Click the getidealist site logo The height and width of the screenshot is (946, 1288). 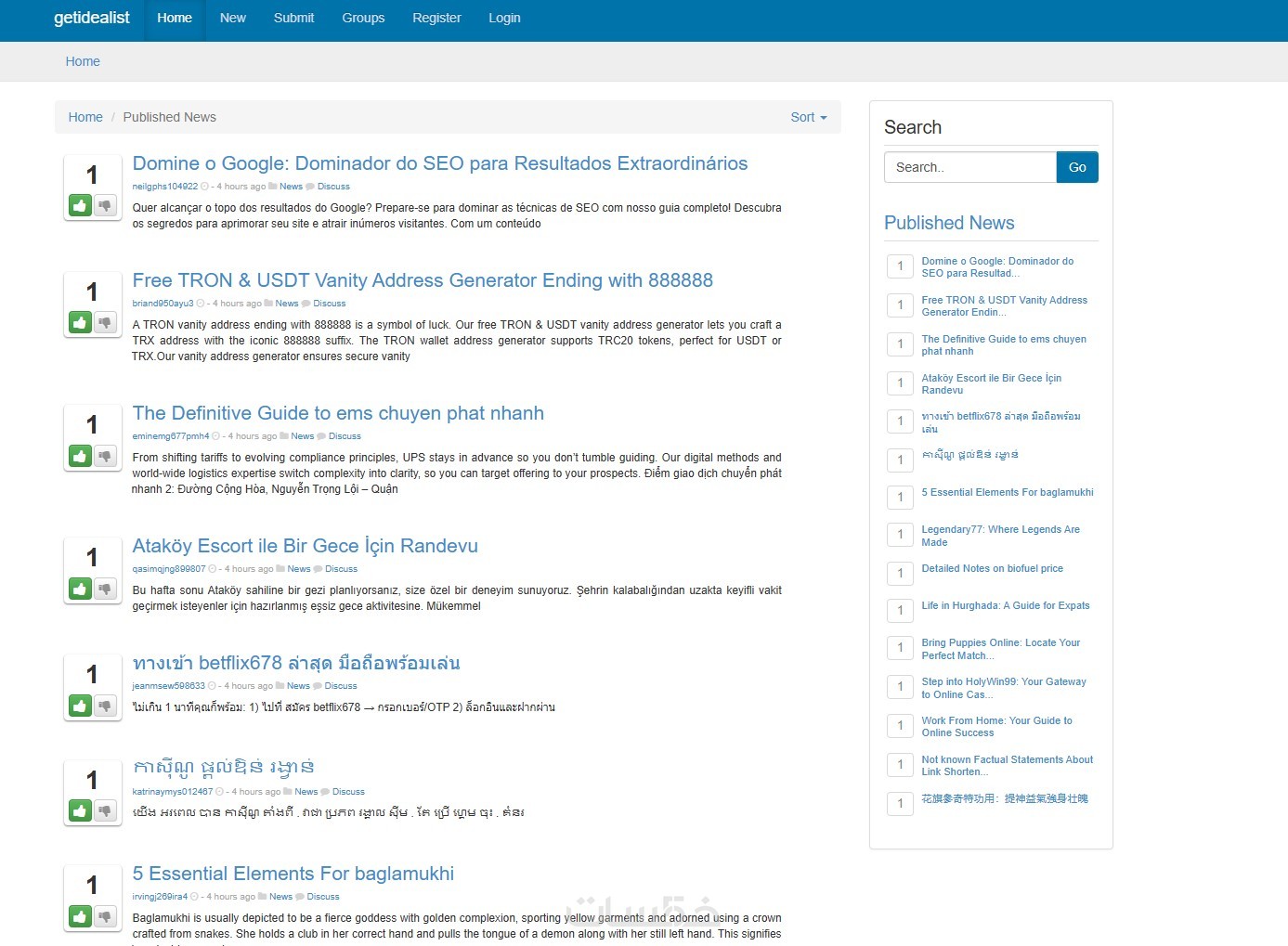click(92, 18)
